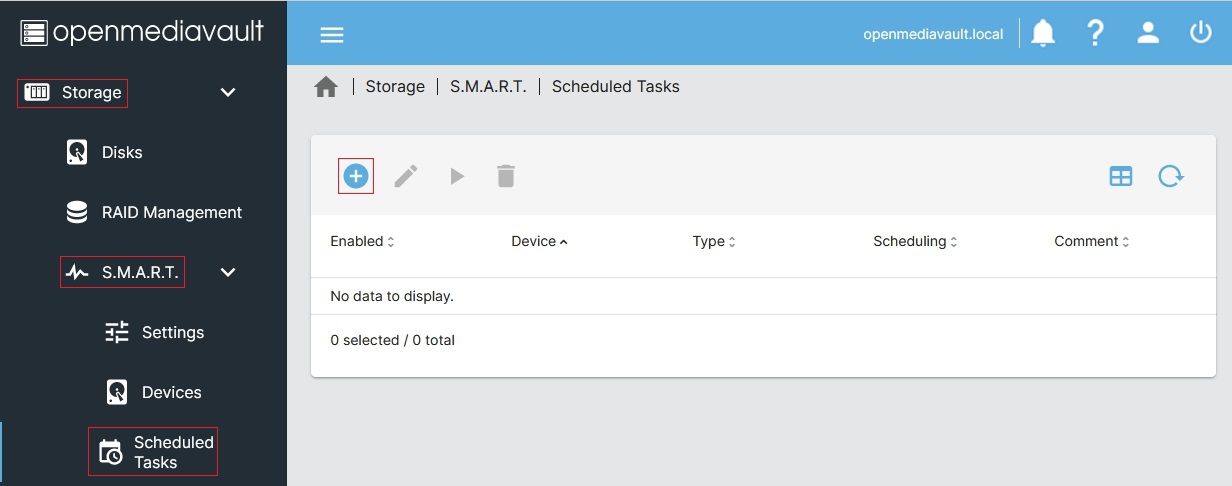Image resolution: width=1232 pixels, height=486 pixels.
Task: Reload the table with refresh icon
Action: click(x=1171, y=177)
